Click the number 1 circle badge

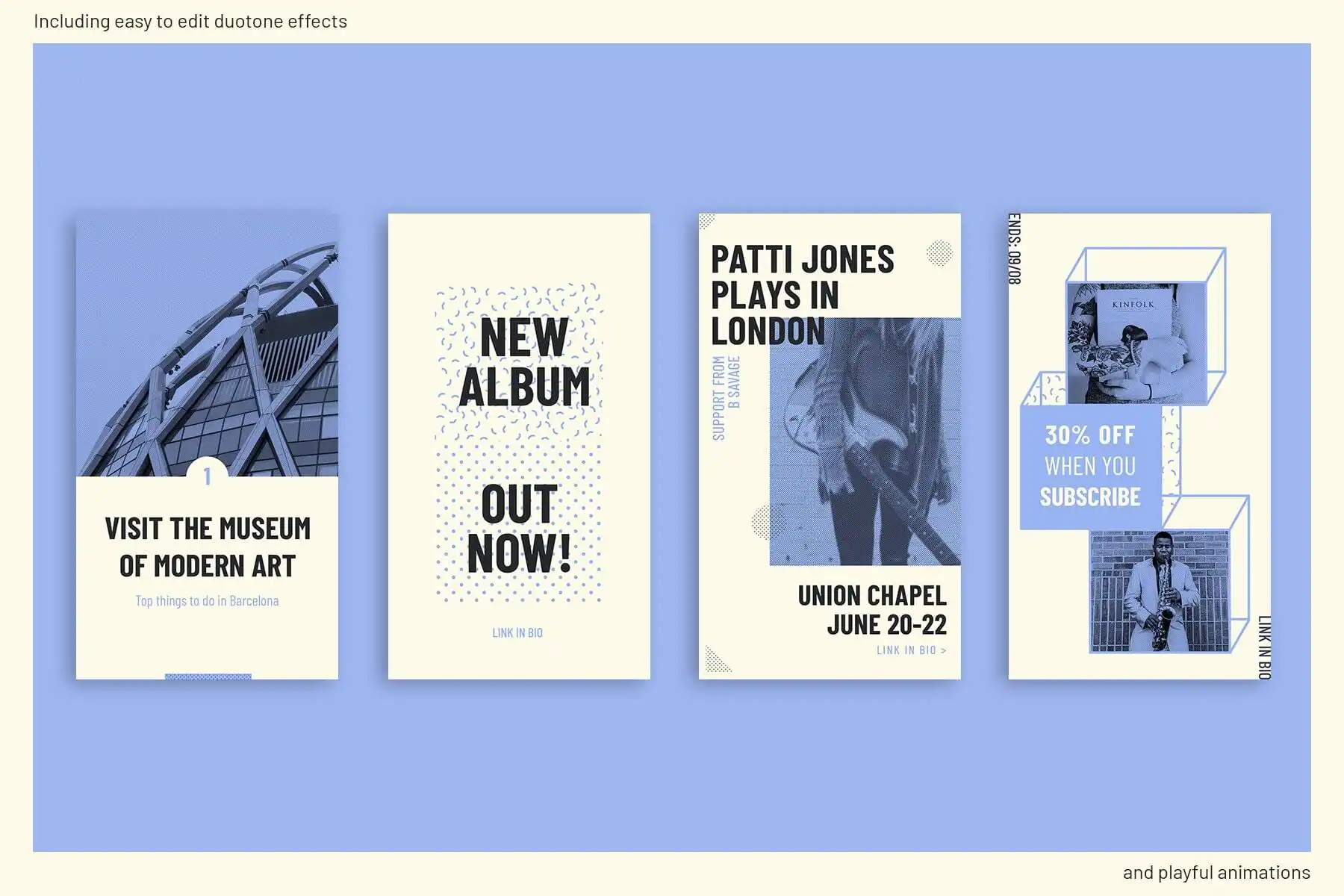pos(207,476)
